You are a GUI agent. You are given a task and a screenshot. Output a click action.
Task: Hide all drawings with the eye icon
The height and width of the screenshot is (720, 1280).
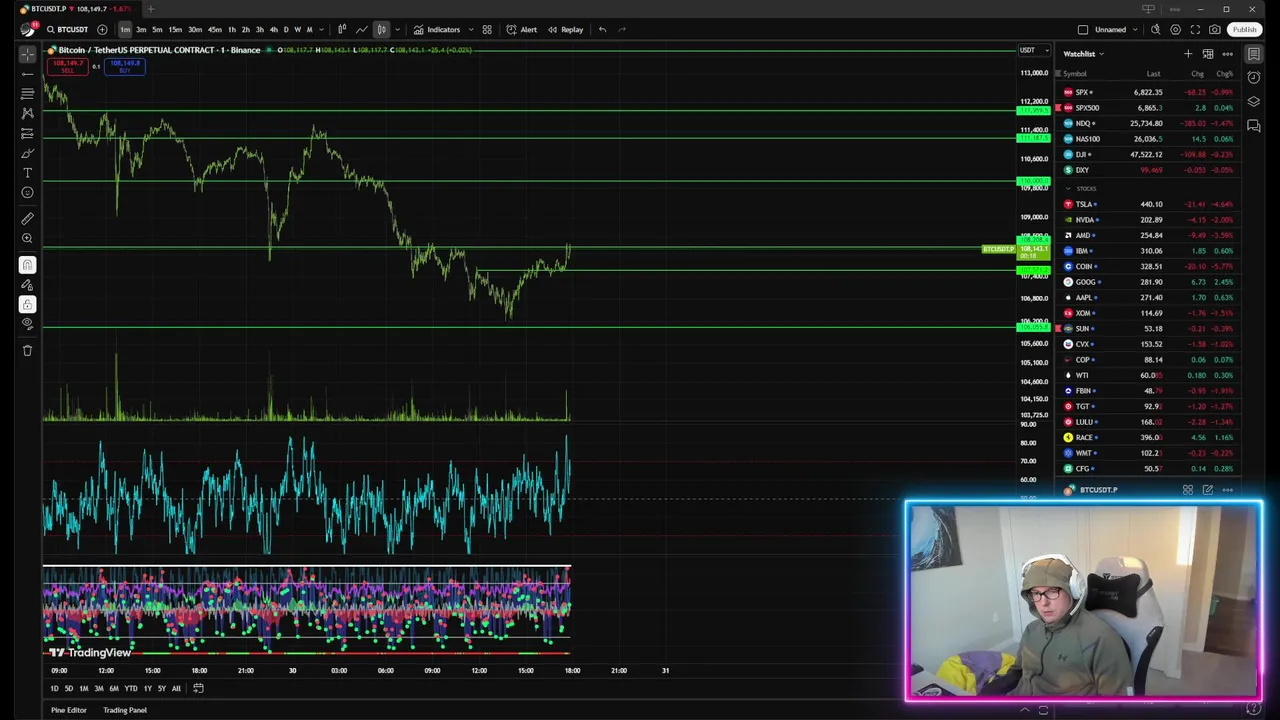click(27, 324)
